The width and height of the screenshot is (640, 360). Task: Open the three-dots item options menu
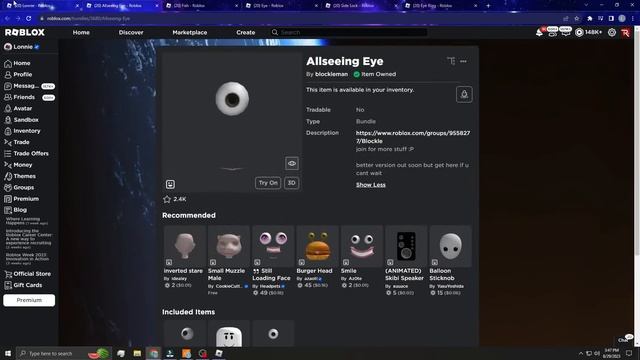[x=463, y=61]
